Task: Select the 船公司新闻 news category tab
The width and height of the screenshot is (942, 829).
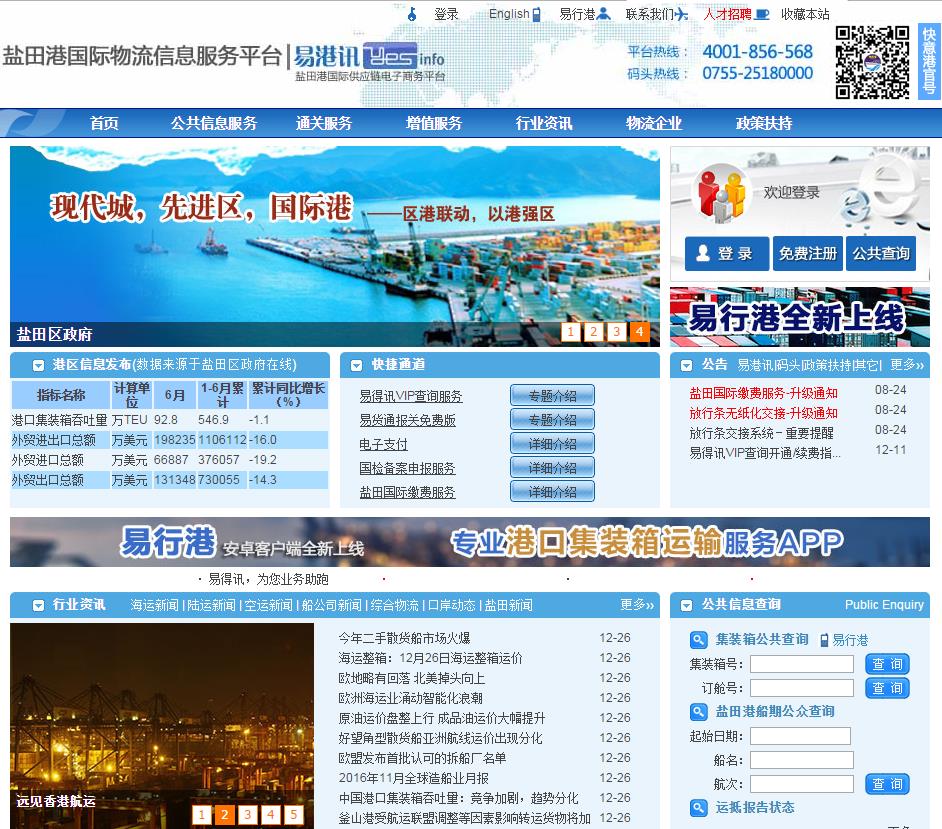Action: pos(332,605)
